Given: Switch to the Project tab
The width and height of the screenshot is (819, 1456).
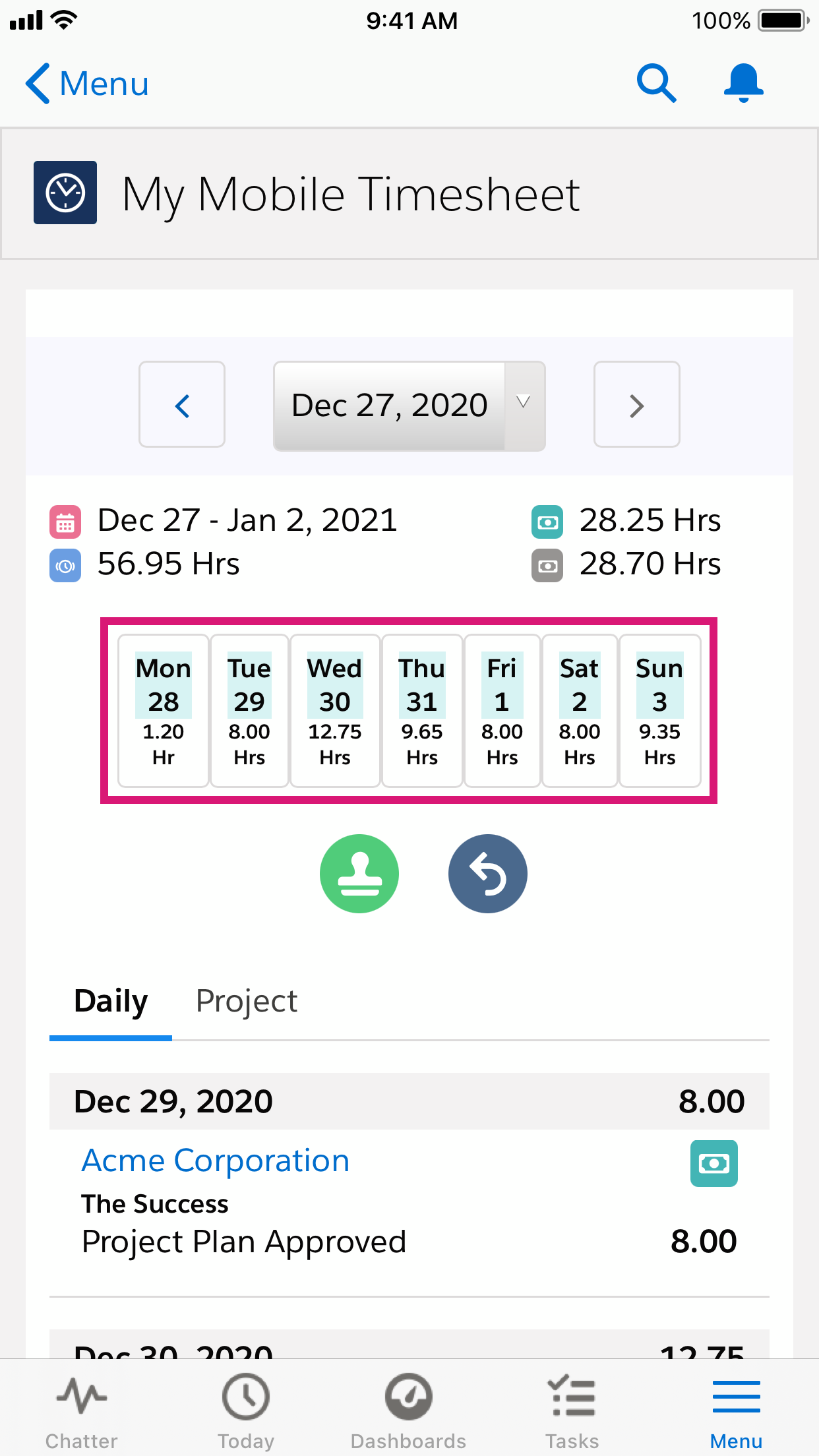Looking at the screenshot, I should coord(246,1001).
